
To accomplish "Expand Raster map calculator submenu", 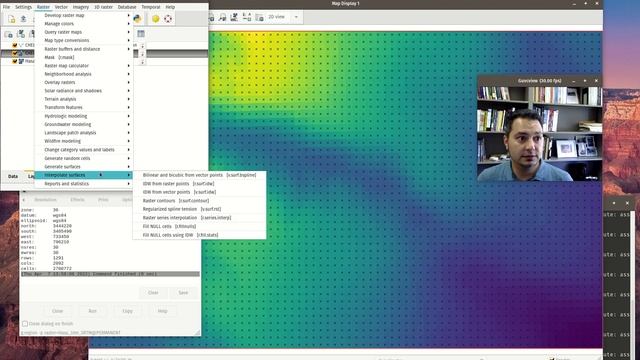I will coord(84,66).
